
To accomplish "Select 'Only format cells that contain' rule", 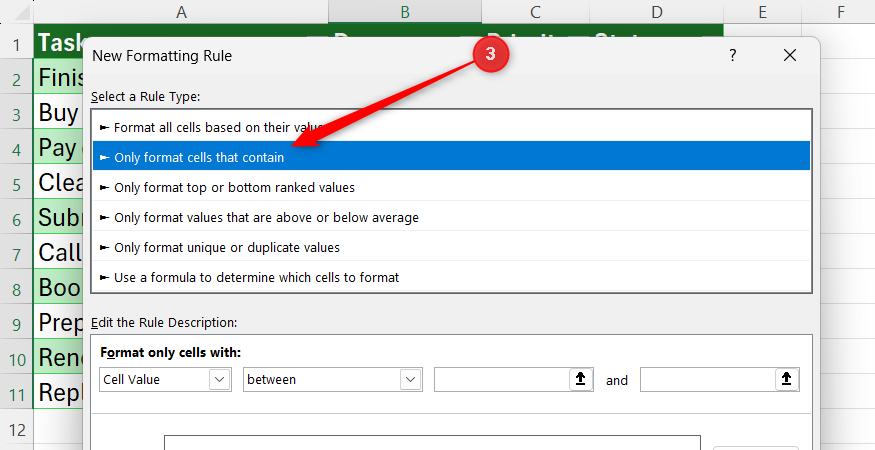I will [x=451, y=156].
